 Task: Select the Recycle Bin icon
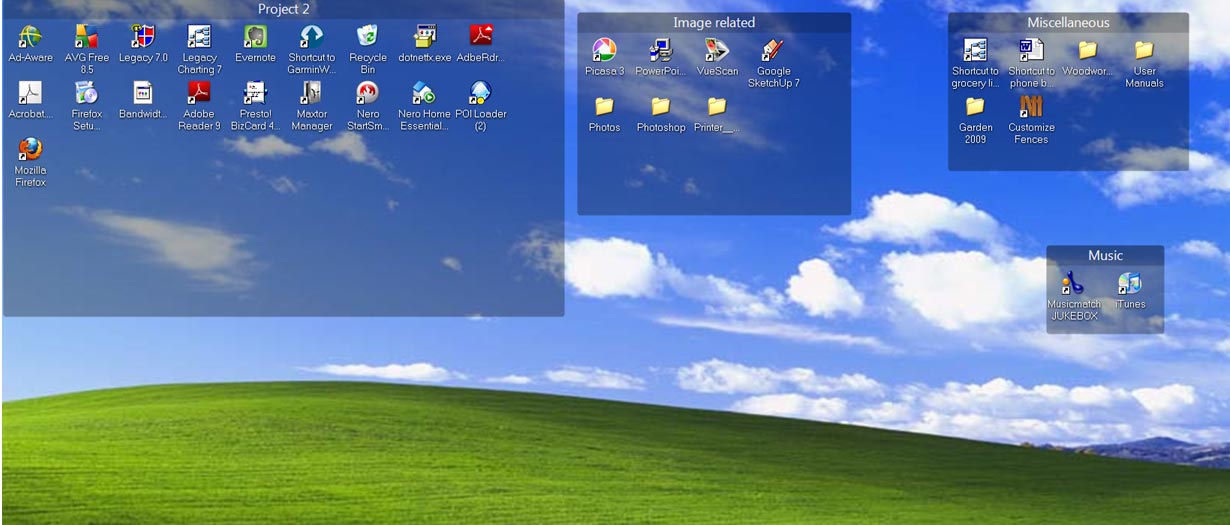click(x=368, y=38)
